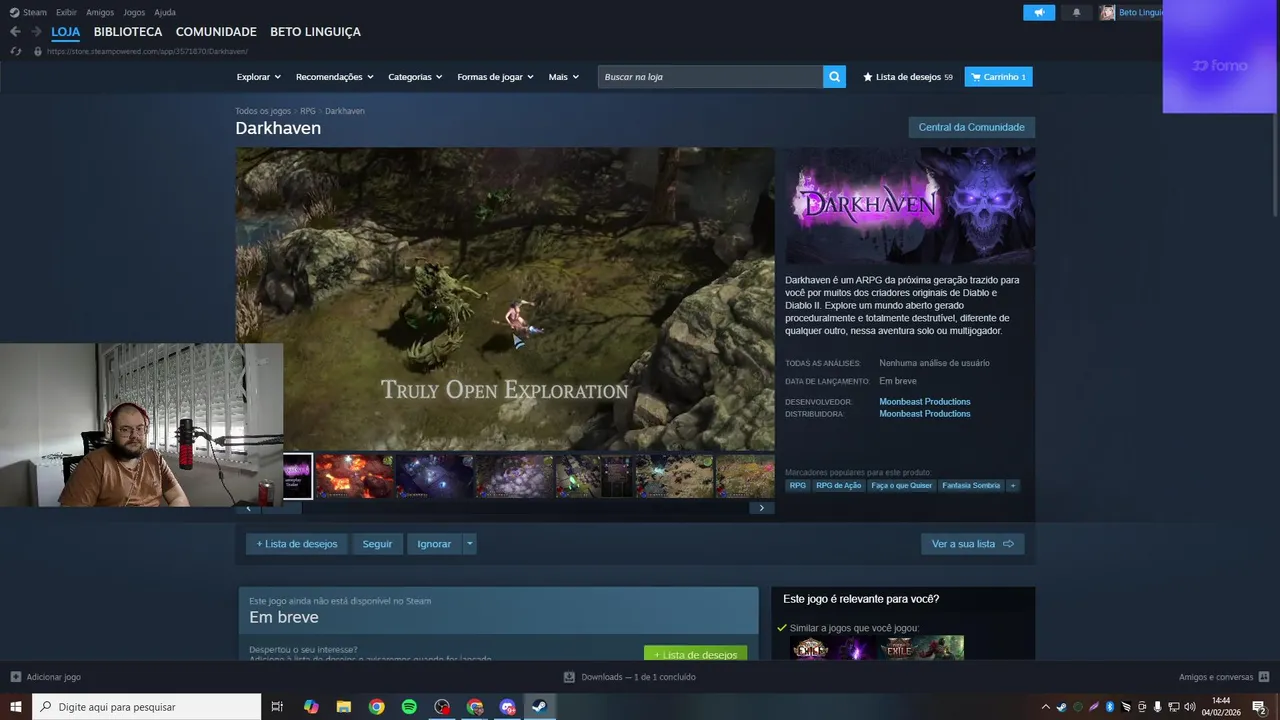
Task: Open the Exibir menu
Action: click(66, 12)
